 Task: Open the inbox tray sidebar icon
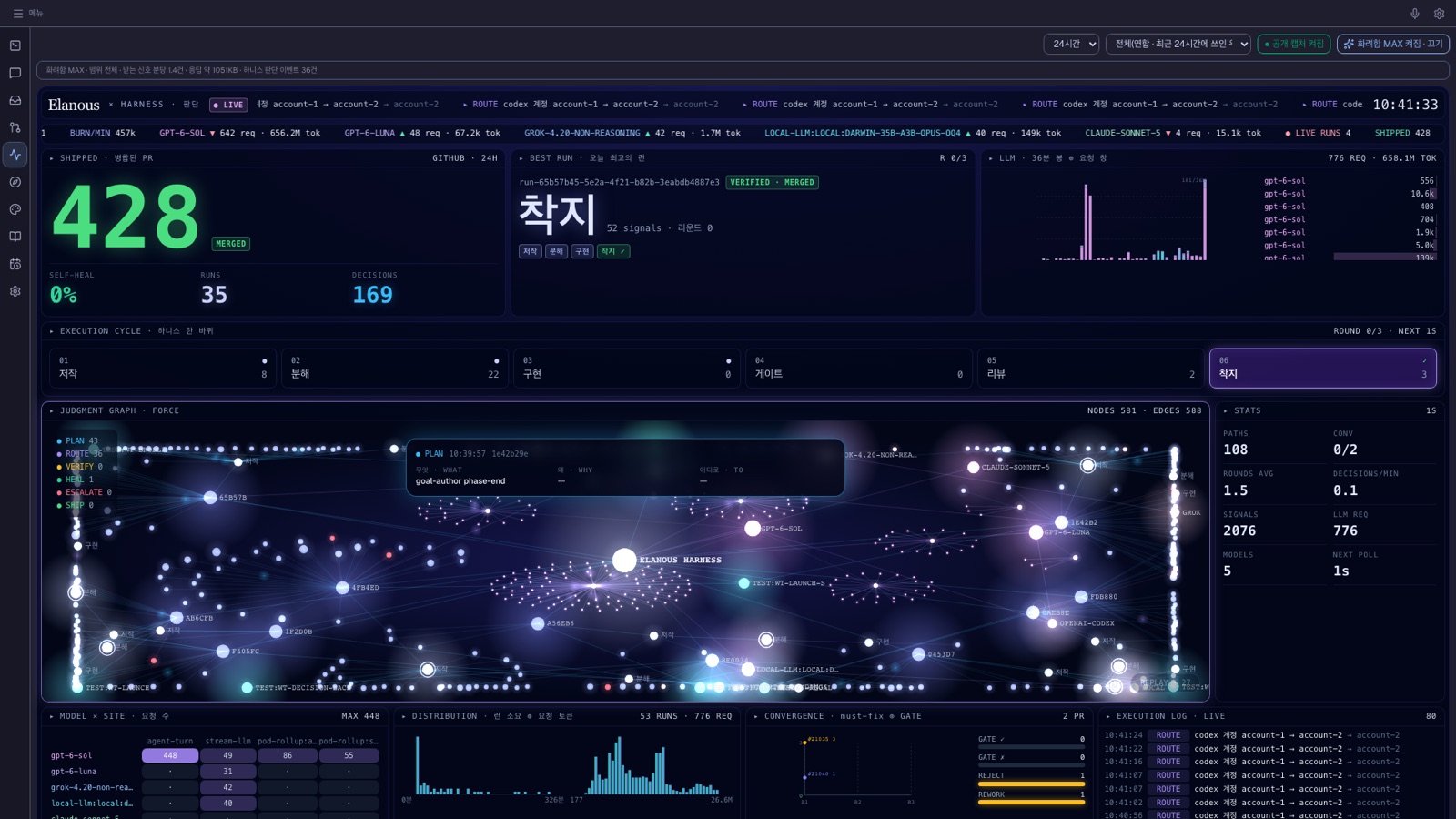point(15,100)
